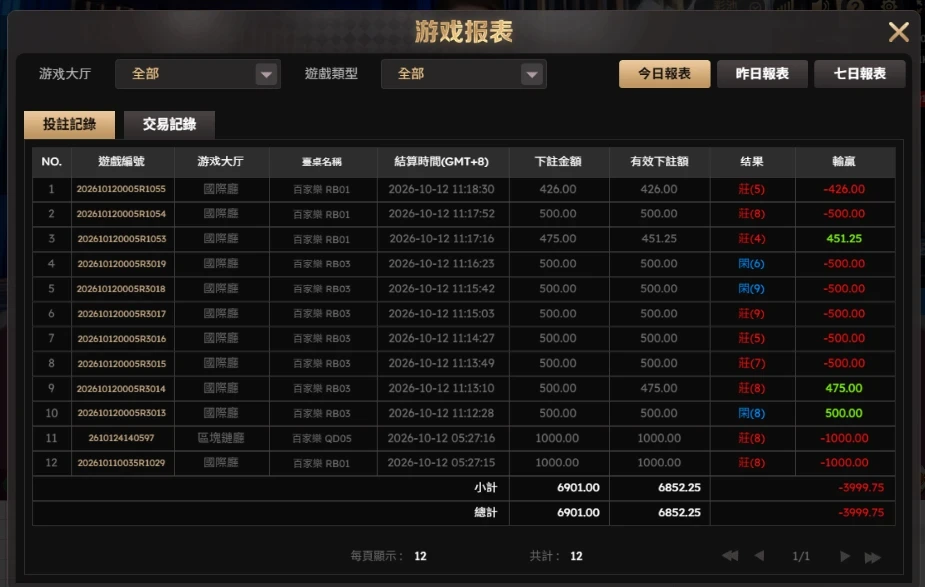Show 今日報表 report
Image resolution: width=925 pixels, height=587 pixels.
click(x=664, y=74)
